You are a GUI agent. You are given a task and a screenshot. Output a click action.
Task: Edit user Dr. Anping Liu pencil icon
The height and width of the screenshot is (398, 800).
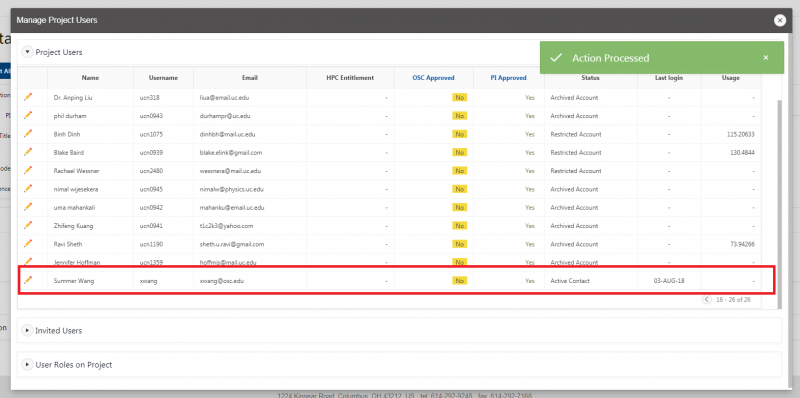click(x=28, y=96)
